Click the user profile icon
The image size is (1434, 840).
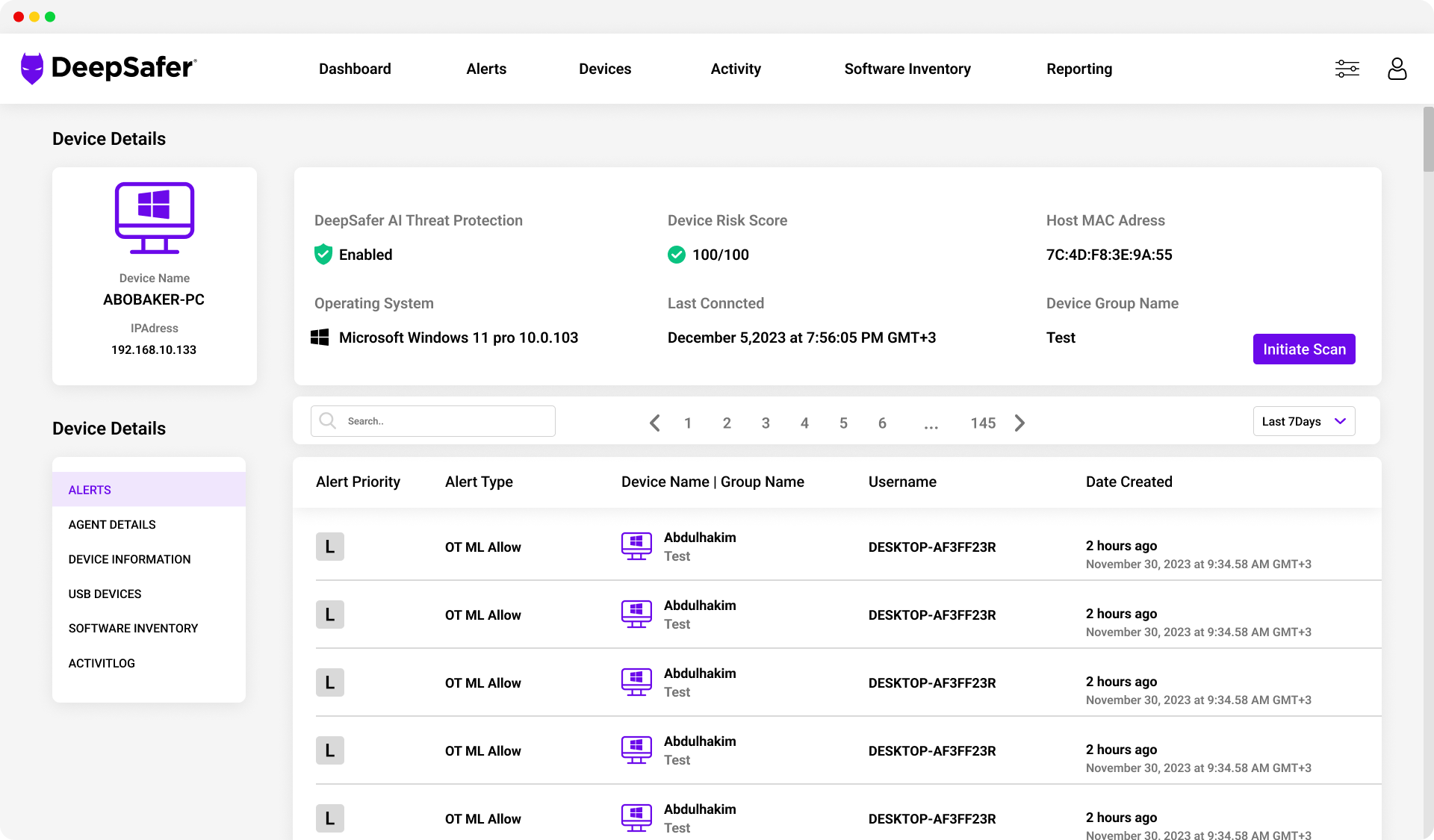pyautogui.click(x=1397, y=69)
